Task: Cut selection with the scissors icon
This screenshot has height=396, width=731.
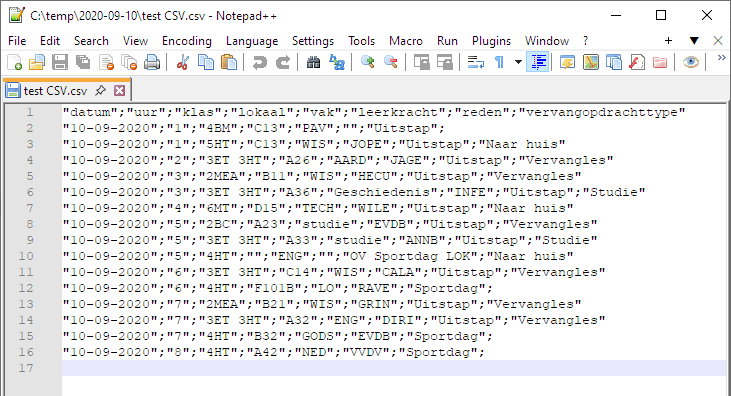Action: point(183,62)
